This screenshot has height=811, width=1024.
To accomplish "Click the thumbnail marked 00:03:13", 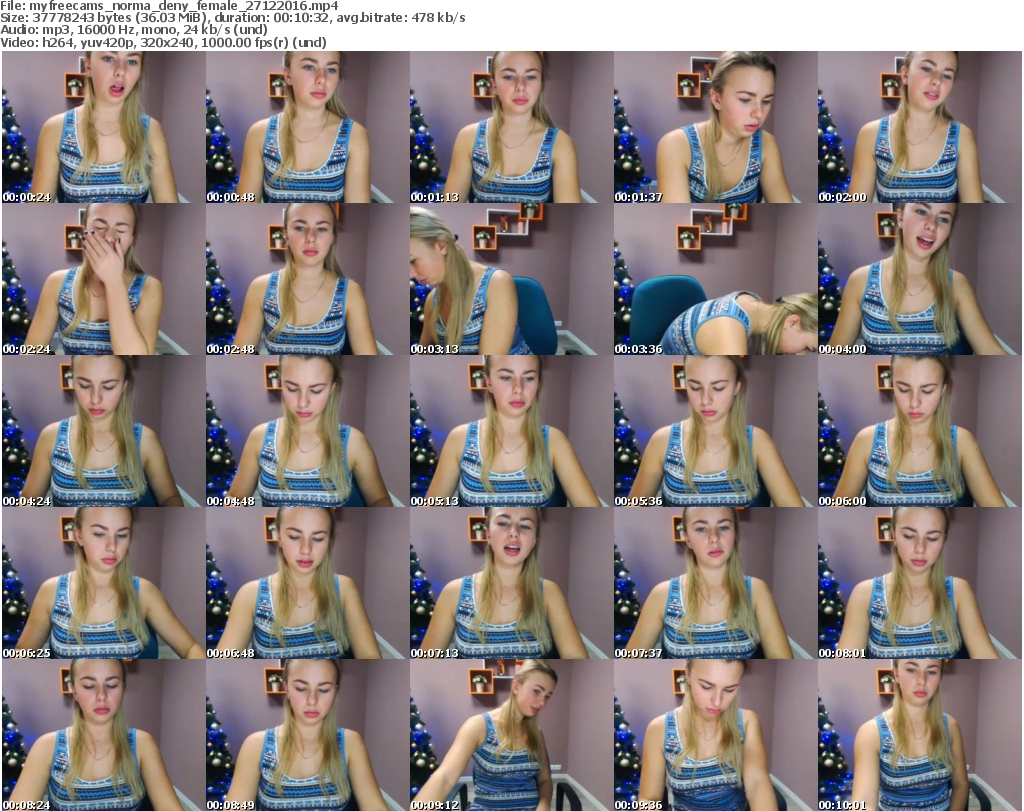I will coord(510,279).
